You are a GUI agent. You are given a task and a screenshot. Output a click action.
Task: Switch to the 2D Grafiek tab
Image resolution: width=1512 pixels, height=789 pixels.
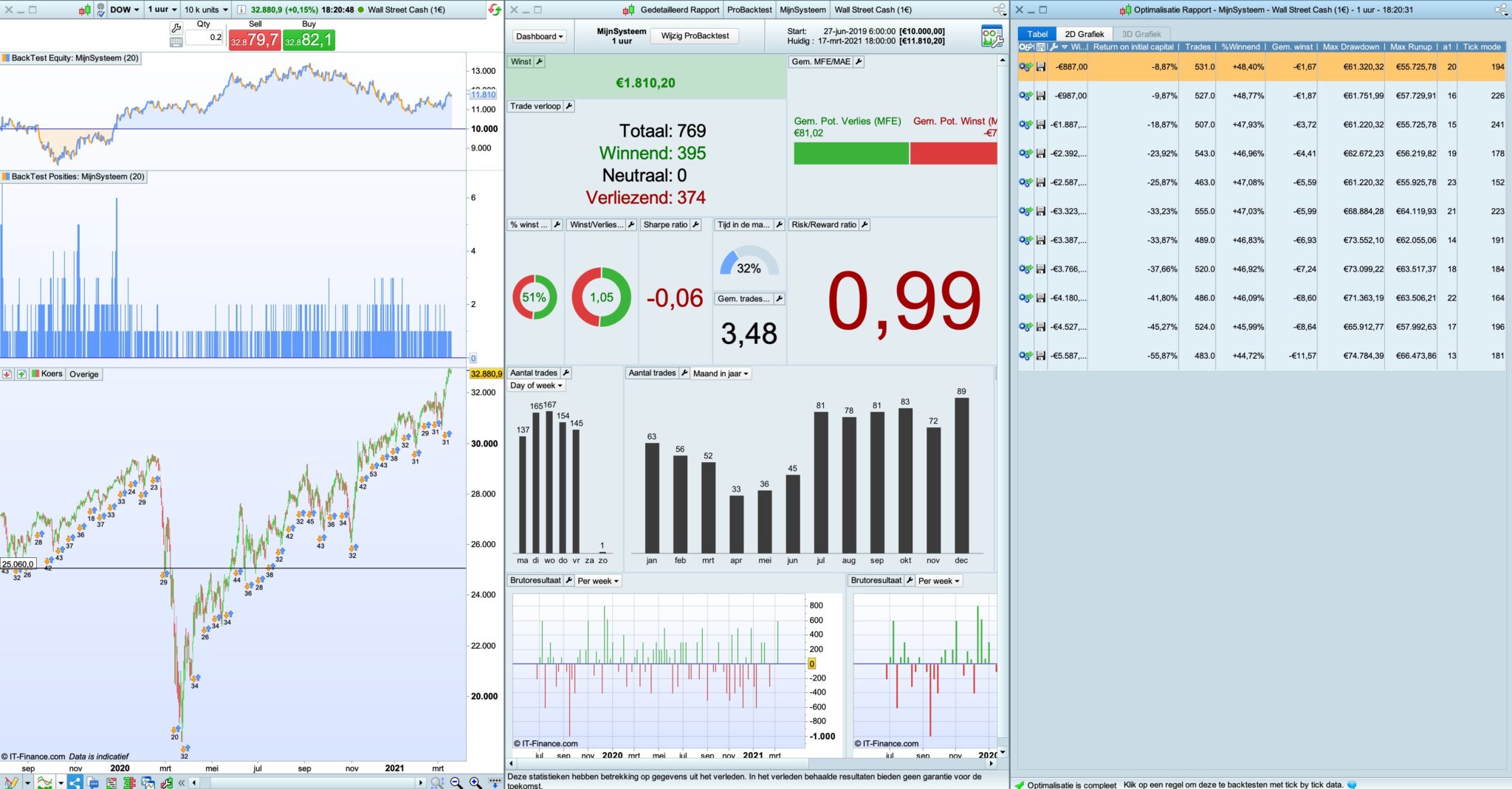pos(1084,34)
